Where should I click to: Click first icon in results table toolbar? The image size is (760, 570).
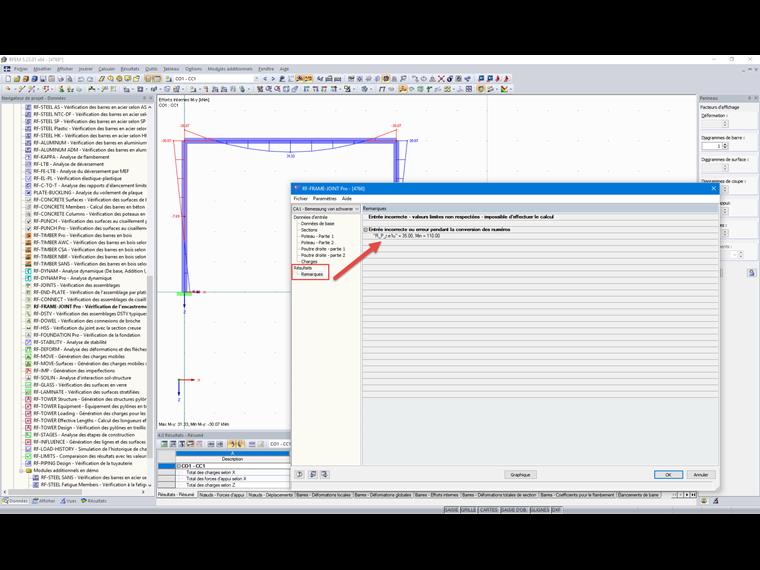(164, 444)
